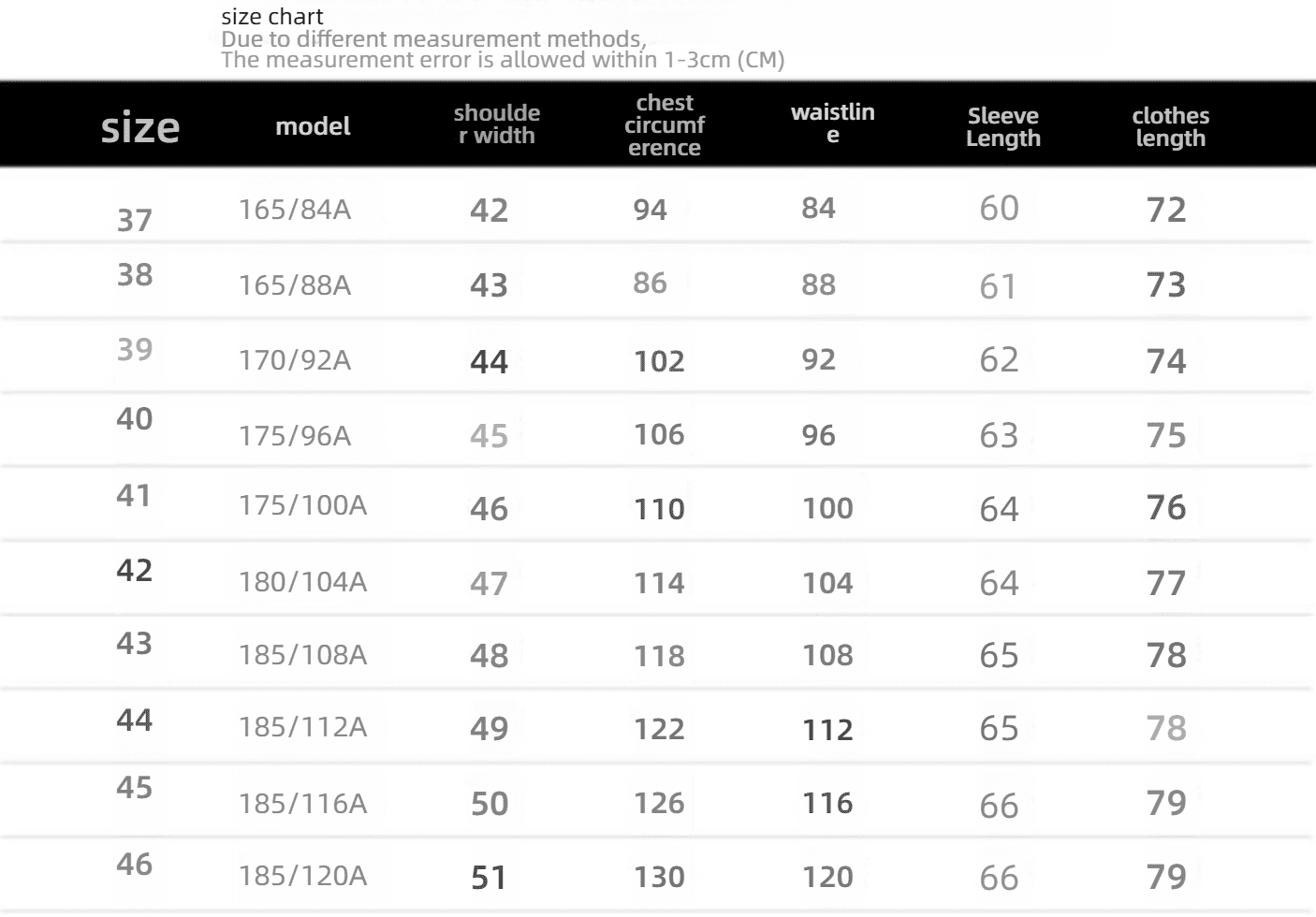The height and width of the screenshot is (917, 1316).
Task: Click model value 165/88A
Action: 295,284
